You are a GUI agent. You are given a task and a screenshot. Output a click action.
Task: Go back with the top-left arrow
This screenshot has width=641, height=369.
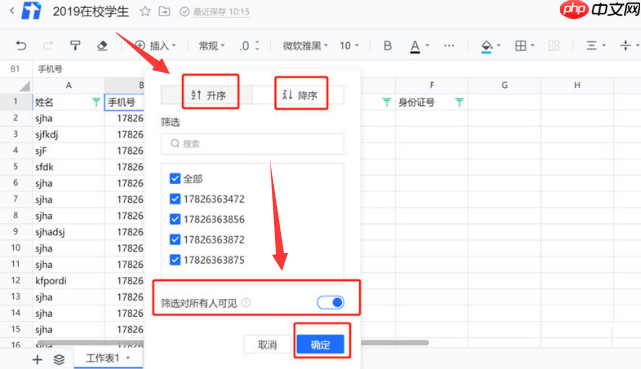click(x=12, y=11)
